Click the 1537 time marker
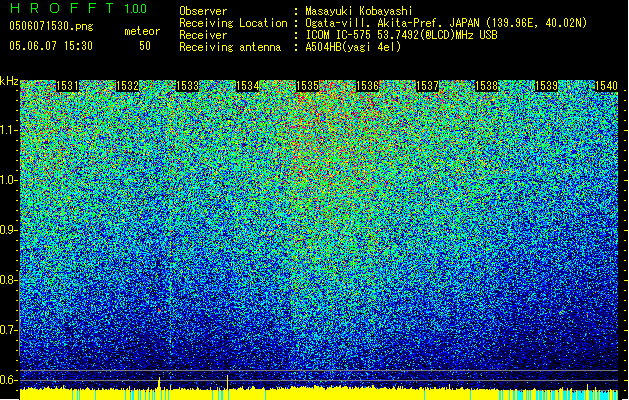This screenshot has height=400, width=629. point(428,86)
